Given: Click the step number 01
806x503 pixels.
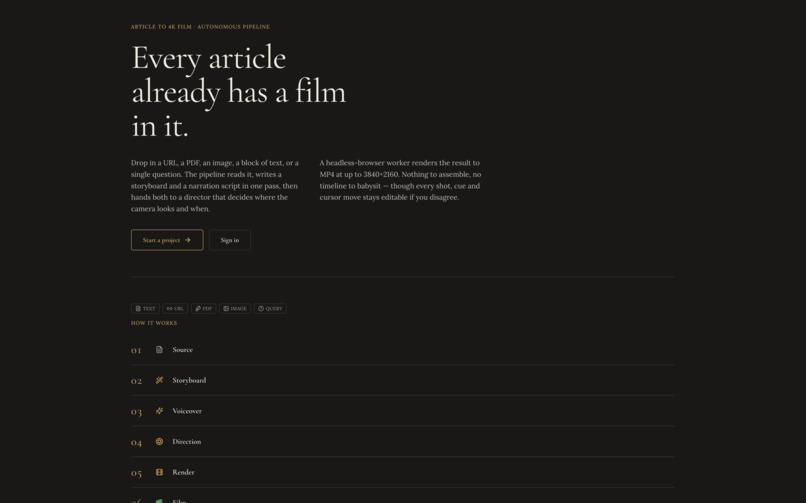Looking at the screenshot, I should 136,350.
